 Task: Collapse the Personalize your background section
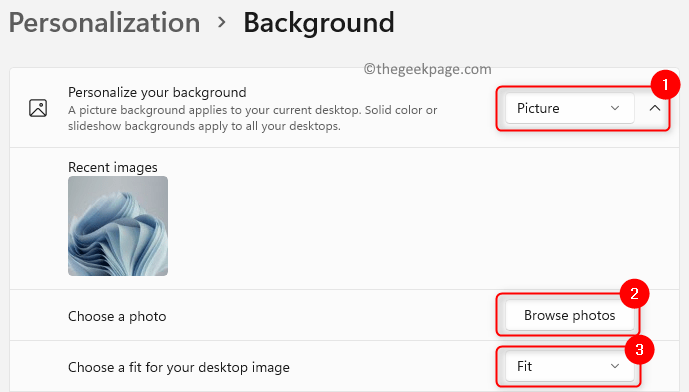point(655,108)
